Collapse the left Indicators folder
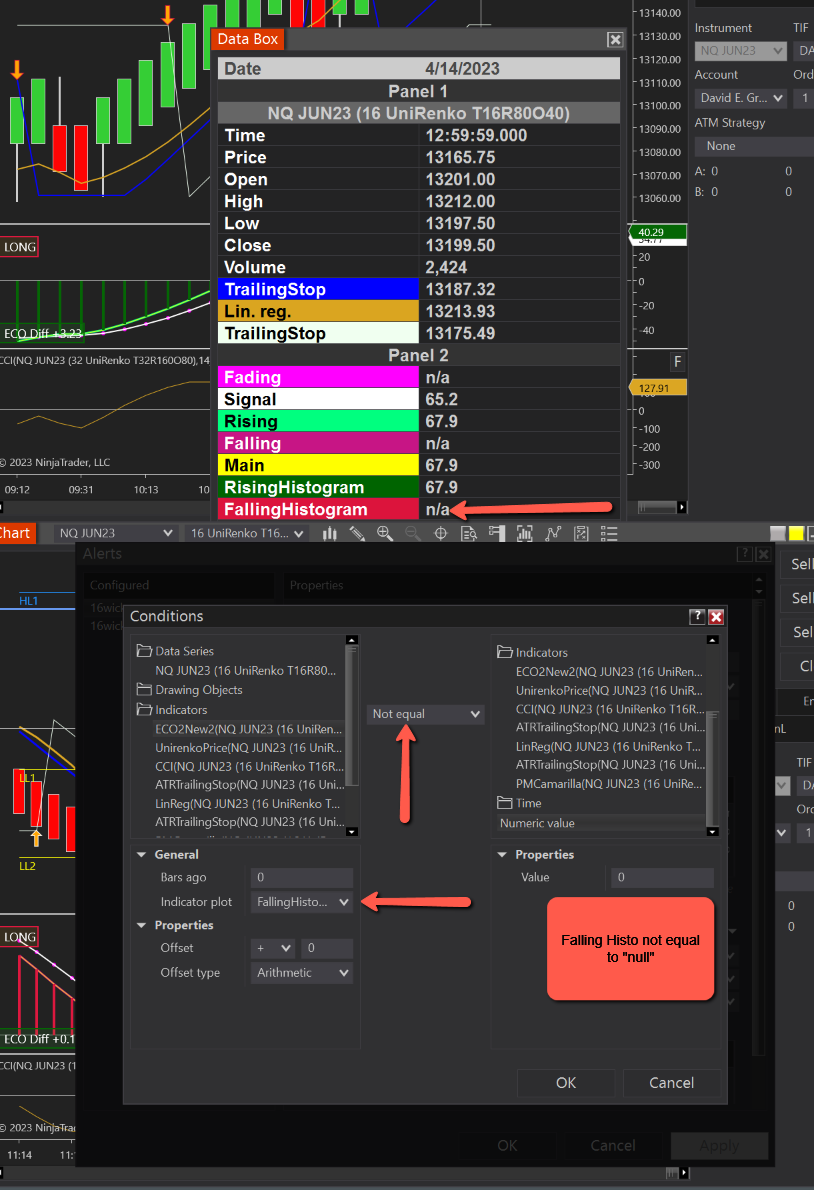Image resolution: width=814 pixels, height=1190 pixels. pyautogui.click(x=143, y=709)
